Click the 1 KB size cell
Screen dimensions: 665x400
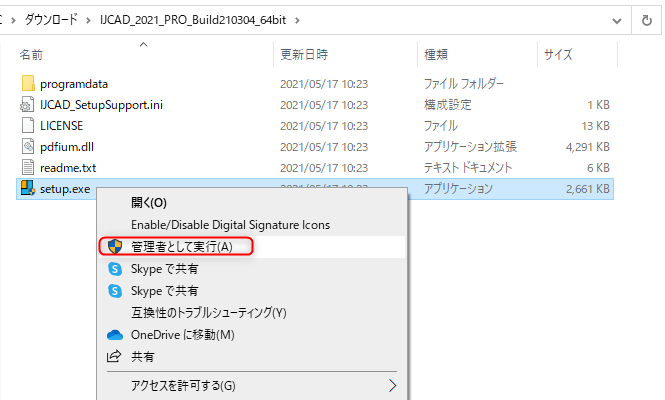[x=598, y=105]
